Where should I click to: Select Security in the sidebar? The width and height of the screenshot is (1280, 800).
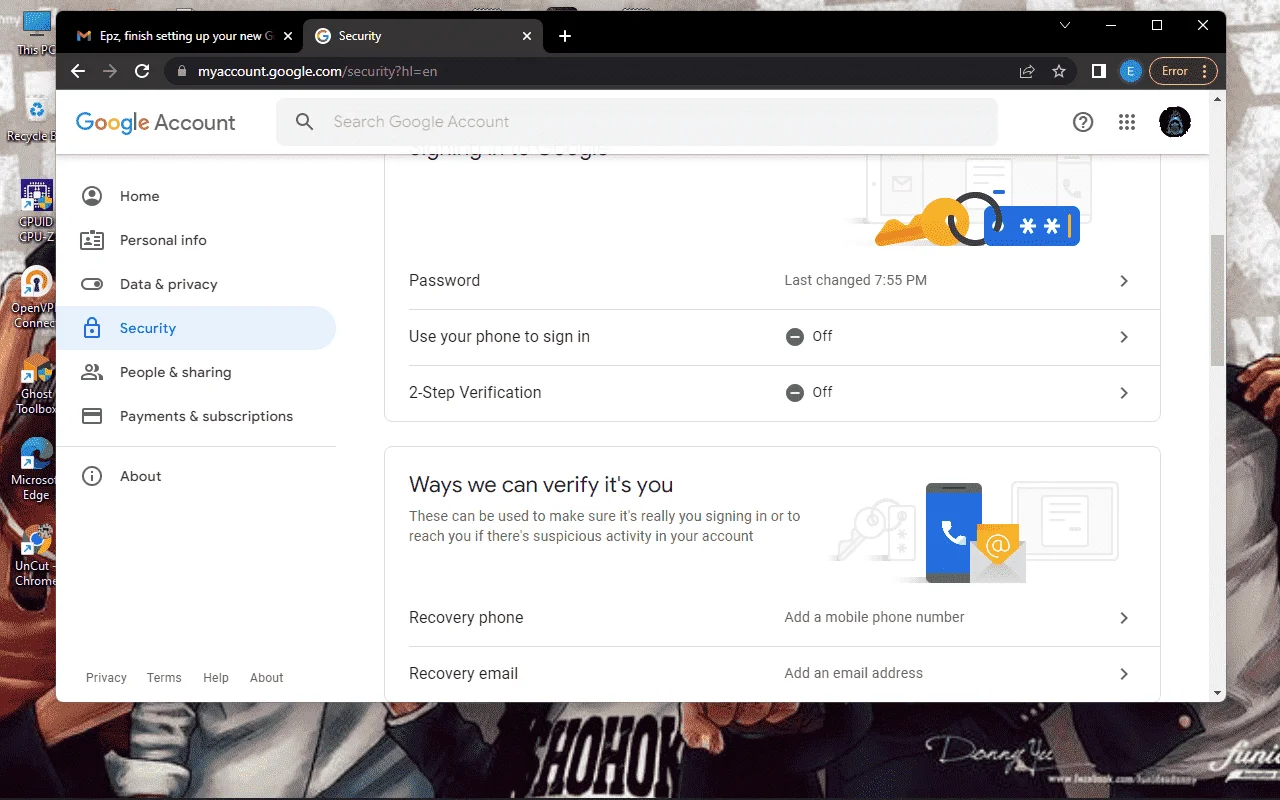(x=196, y=328)
